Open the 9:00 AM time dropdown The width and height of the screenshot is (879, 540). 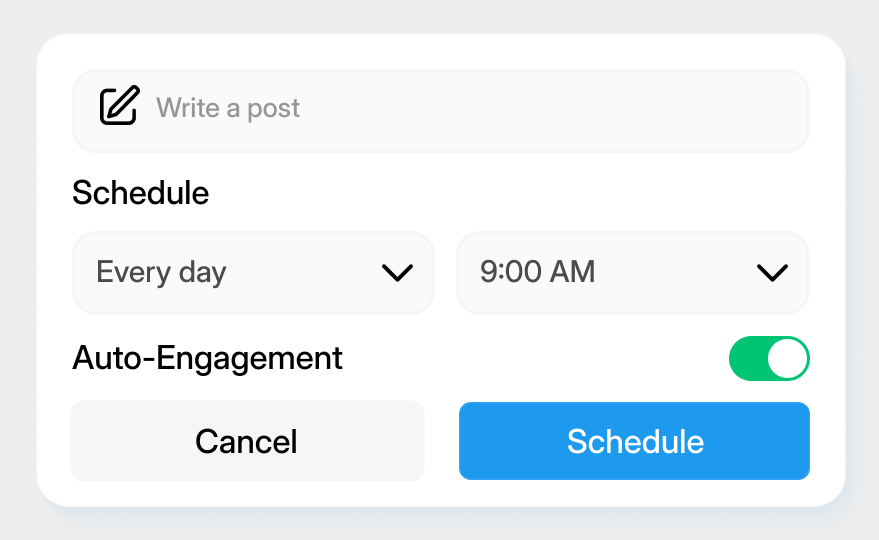click(633, 273)
